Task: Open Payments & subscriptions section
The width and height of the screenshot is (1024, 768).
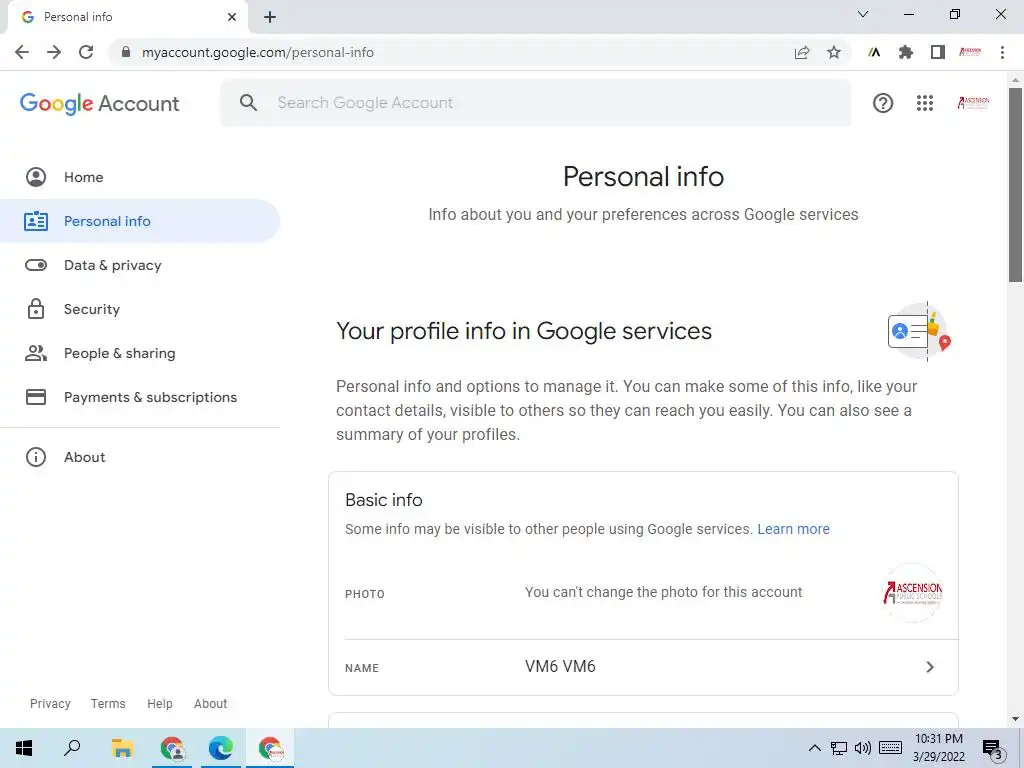Action: point(140,397)
